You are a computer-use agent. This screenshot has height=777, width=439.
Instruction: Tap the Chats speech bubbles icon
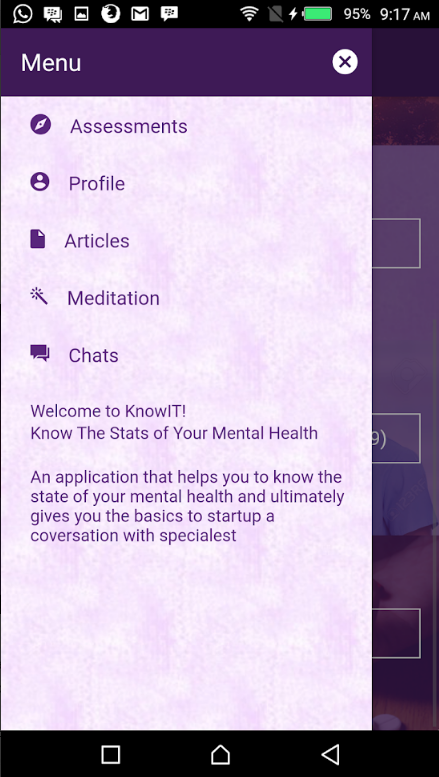click(x=40, y=353)
